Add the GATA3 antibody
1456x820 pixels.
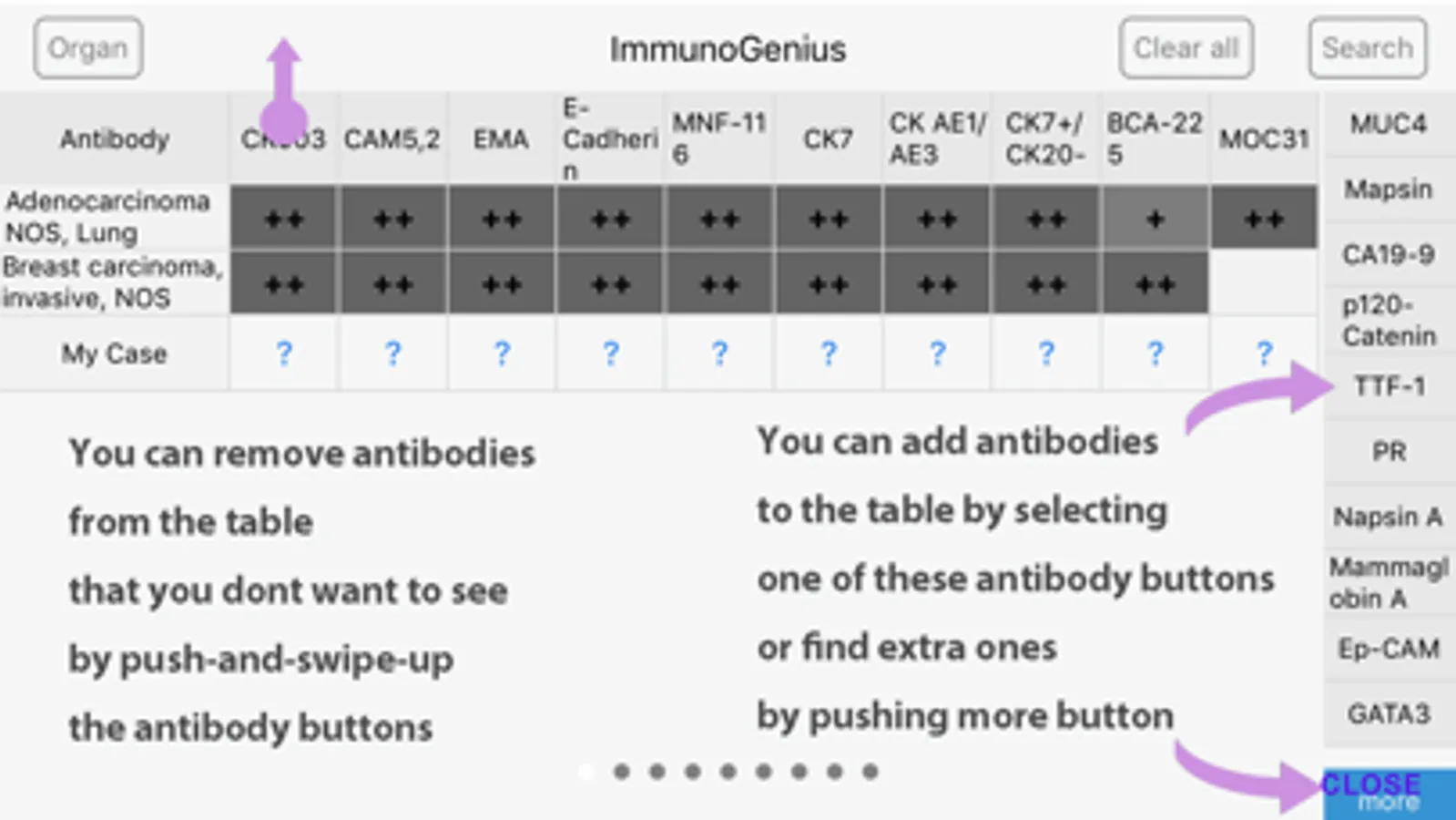(x=1389, y=714)
